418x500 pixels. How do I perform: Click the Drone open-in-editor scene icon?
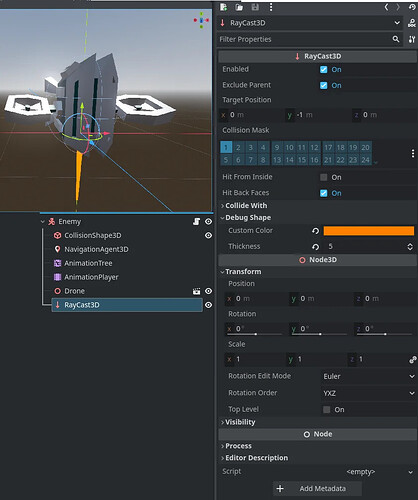(x=196, y=291)
